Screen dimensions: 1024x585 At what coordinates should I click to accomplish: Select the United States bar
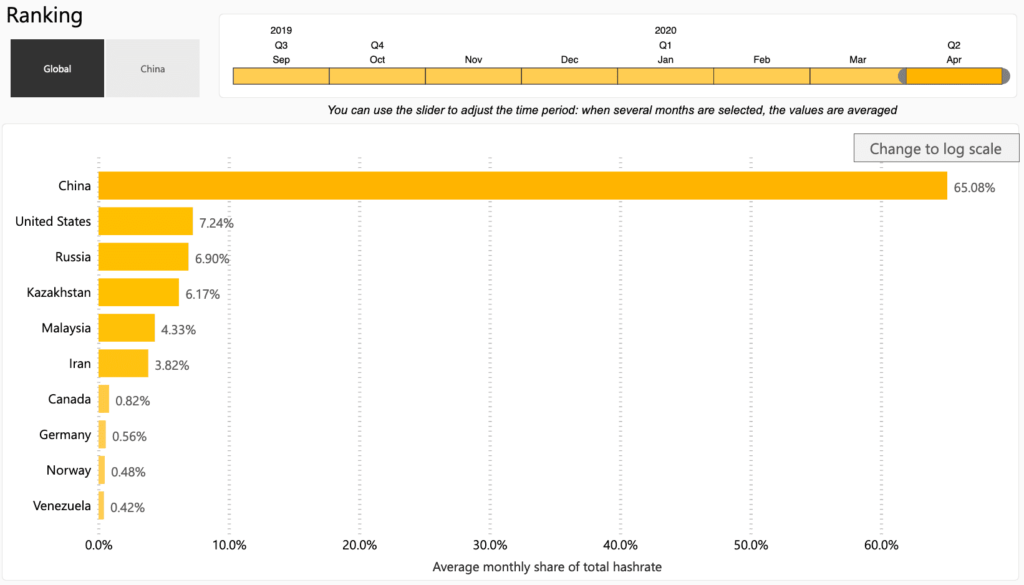[145, 221]
